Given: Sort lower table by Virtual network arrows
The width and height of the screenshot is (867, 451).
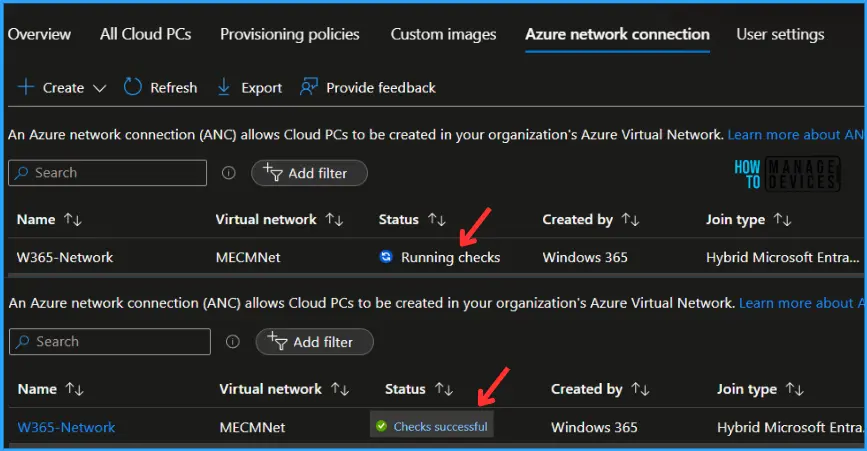Looking at the screenshot, I should coord(340,389).
